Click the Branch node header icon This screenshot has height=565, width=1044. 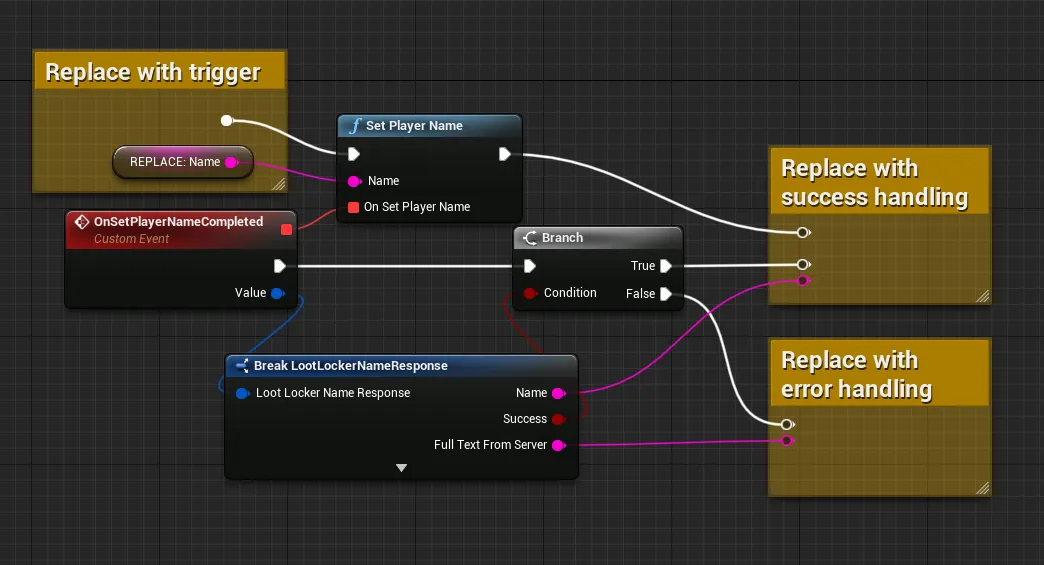pos(530,238)
